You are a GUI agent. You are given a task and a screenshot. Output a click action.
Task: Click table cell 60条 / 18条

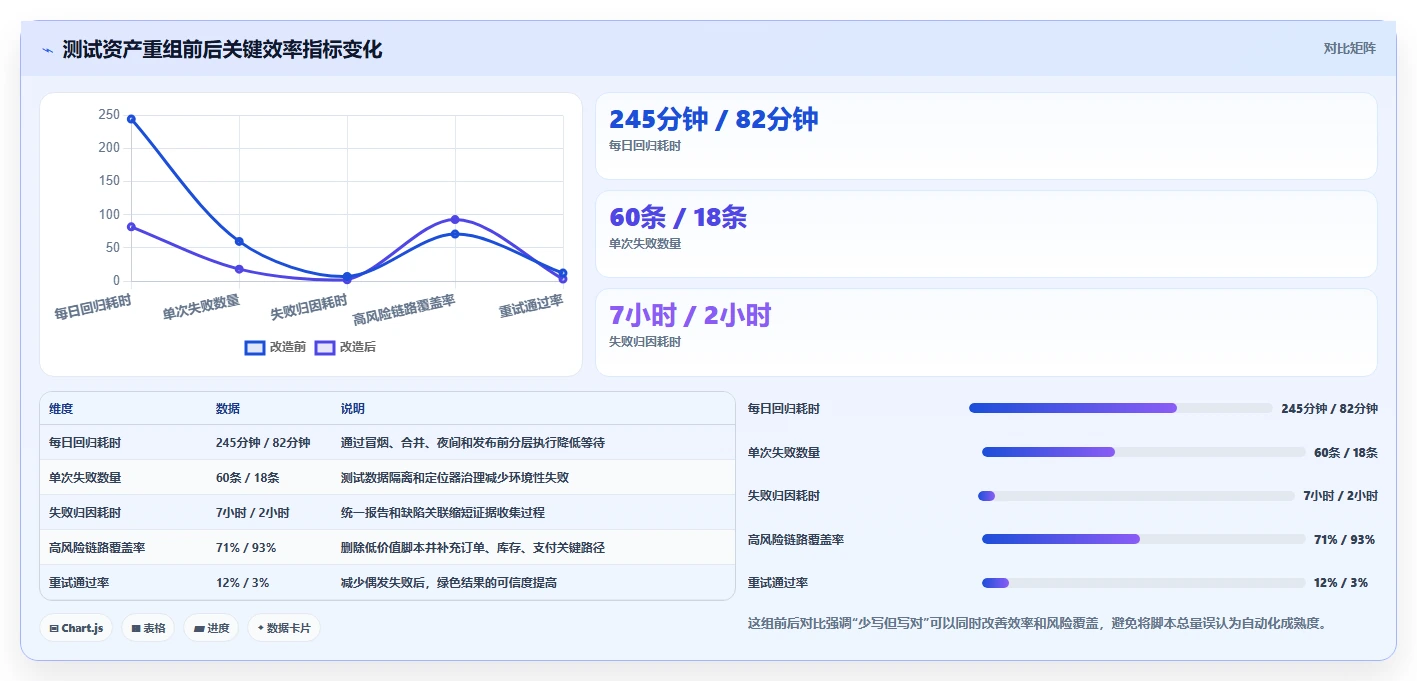point(248,477)
